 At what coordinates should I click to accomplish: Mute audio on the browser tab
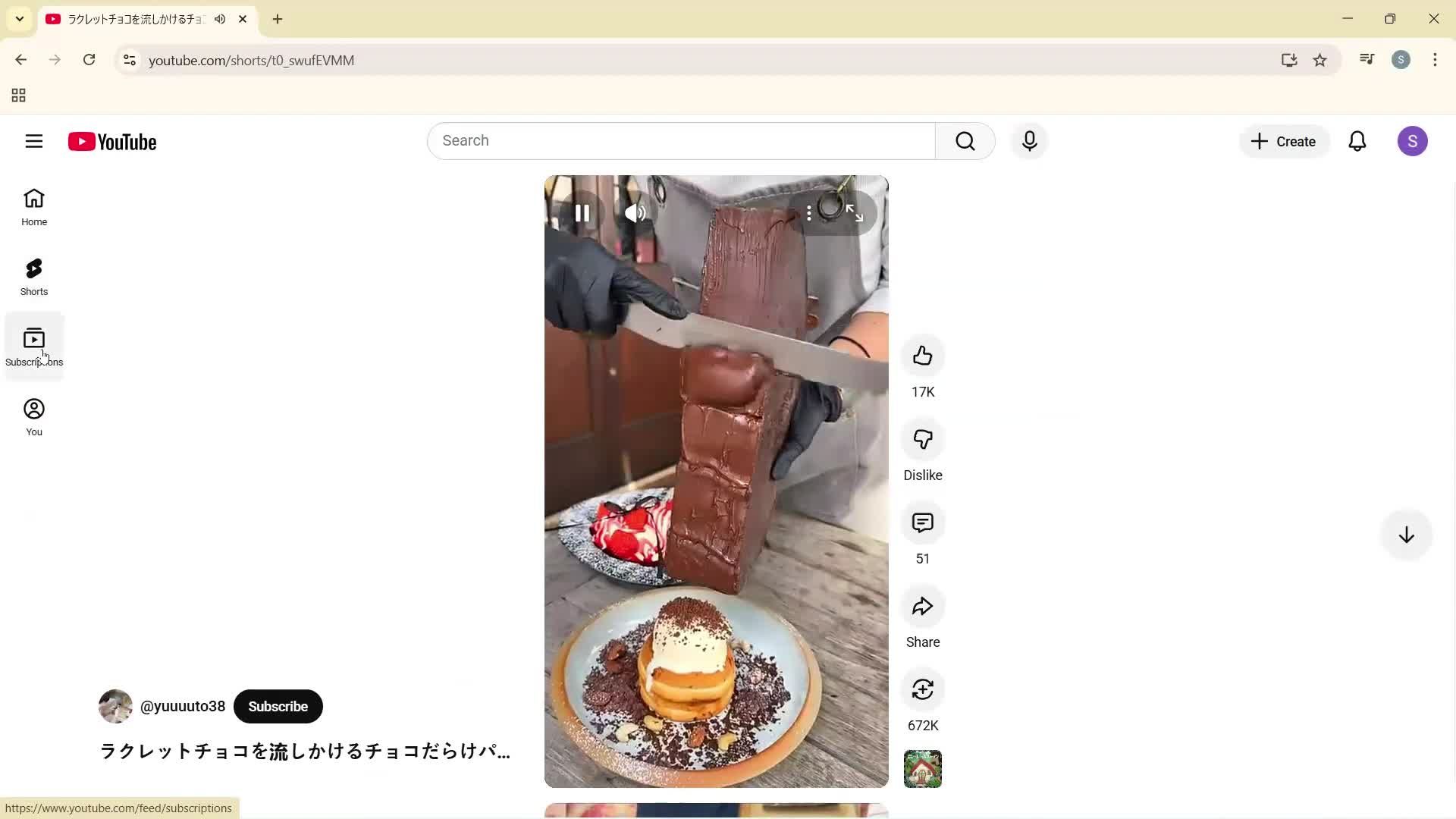coord(220,19)
